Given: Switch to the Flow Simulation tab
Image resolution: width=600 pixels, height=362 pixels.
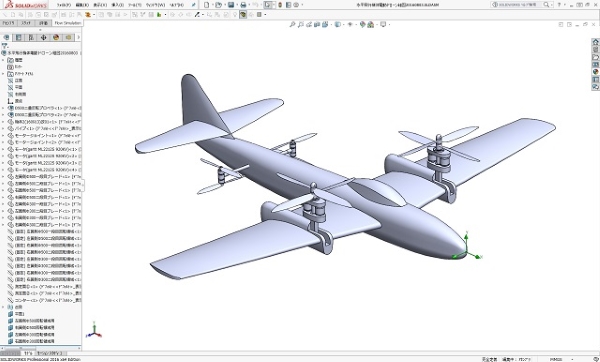Looking at the screenshot, I should pos(68,23).
